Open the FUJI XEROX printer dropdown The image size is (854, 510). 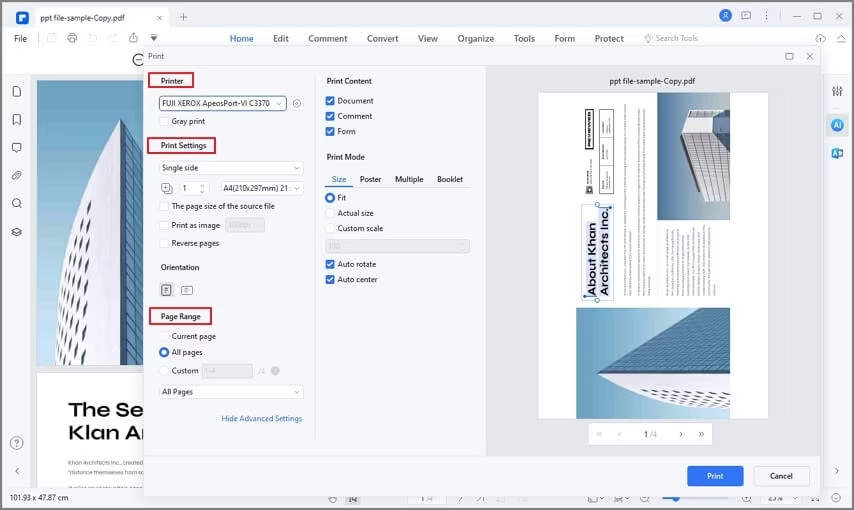tap(222, 103)
